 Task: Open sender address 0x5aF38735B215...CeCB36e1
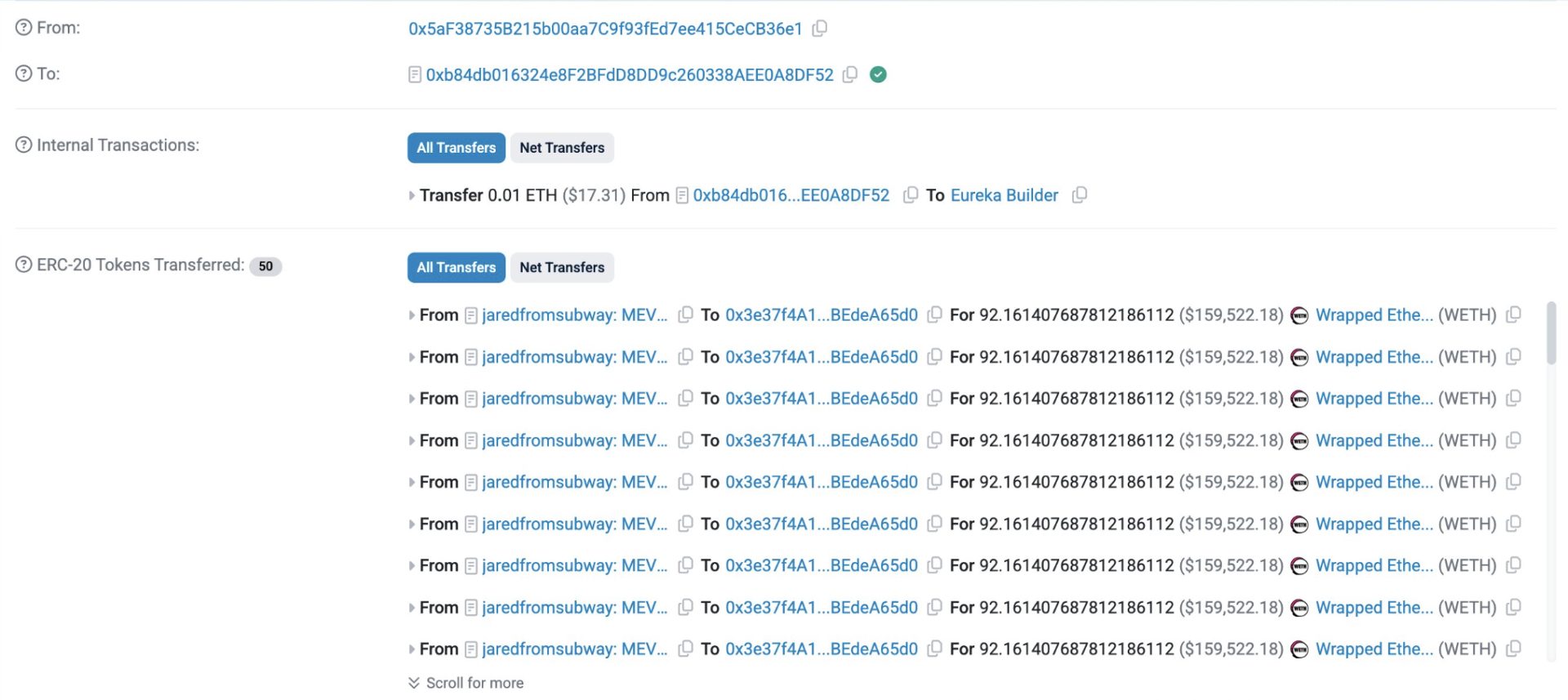[605, 29]
